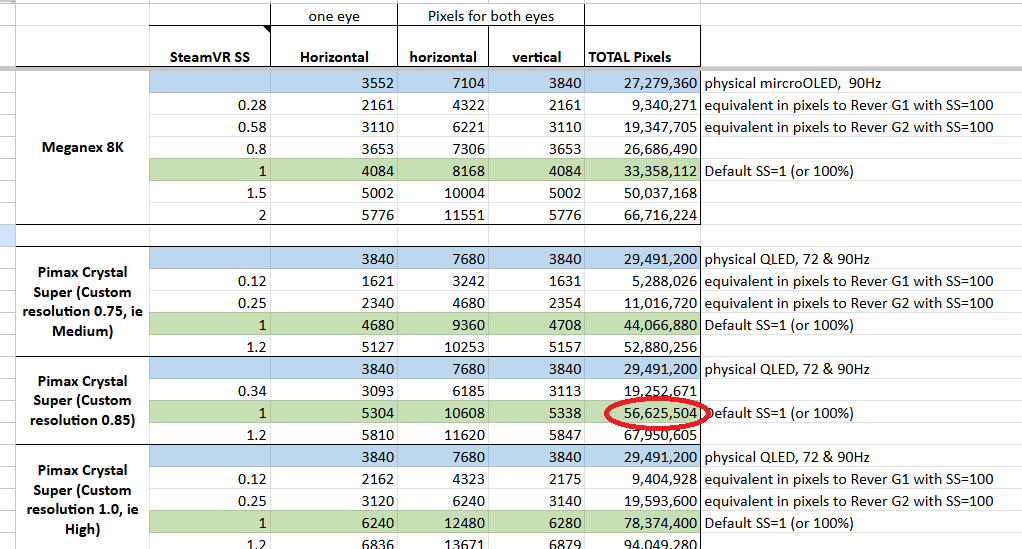Click the total 9,404,928 cell
The width and height of the screenshot is (1022, 549).
tap(643, 479)
